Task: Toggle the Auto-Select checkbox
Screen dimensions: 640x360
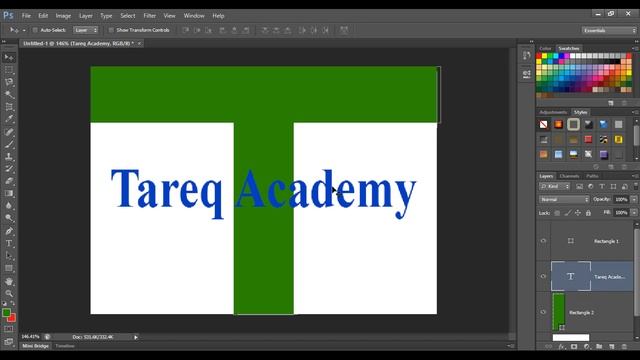Action: (35, 30)
